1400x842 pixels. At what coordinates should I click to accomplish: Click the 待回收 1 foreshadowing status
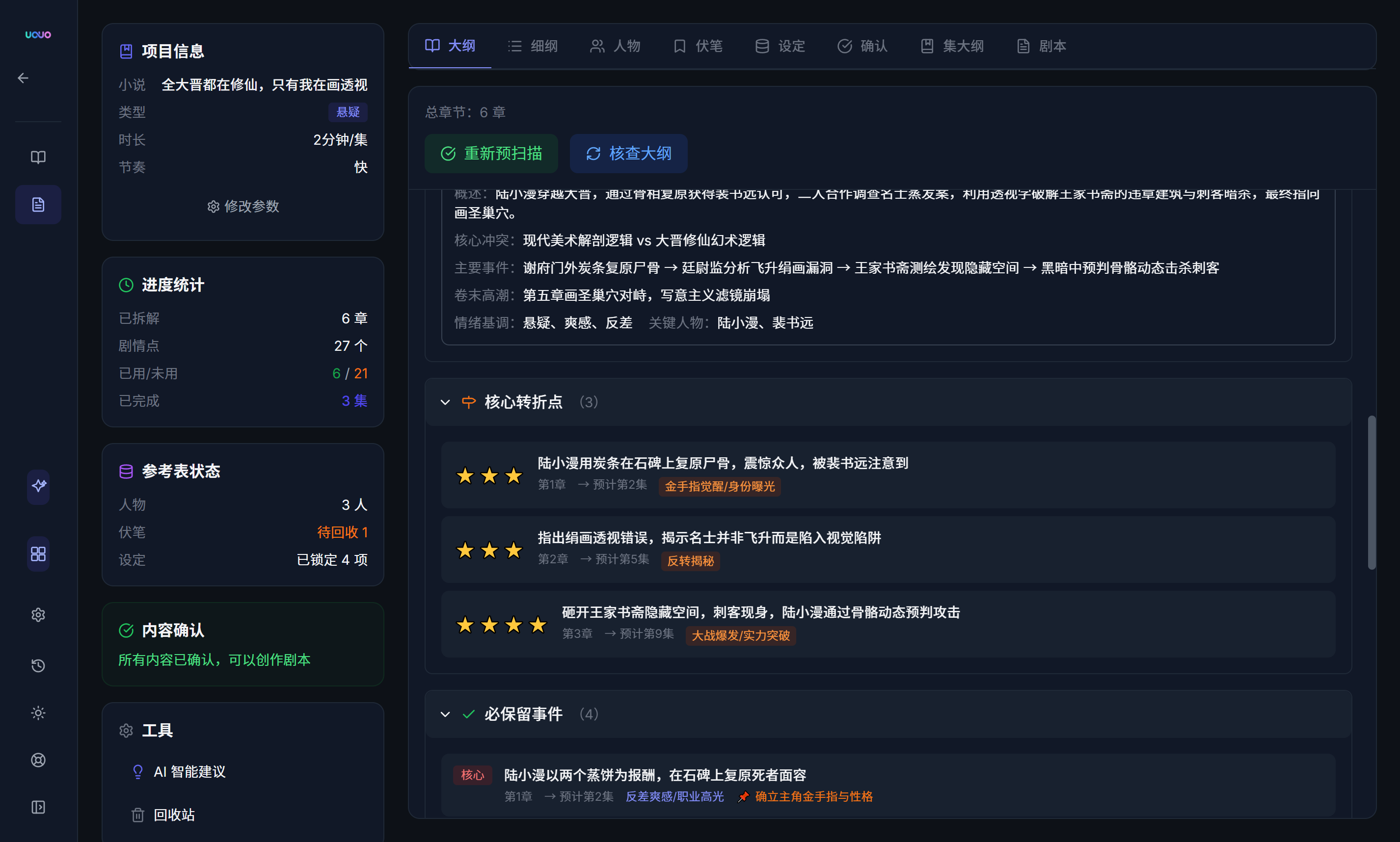[x=342, y=532]
